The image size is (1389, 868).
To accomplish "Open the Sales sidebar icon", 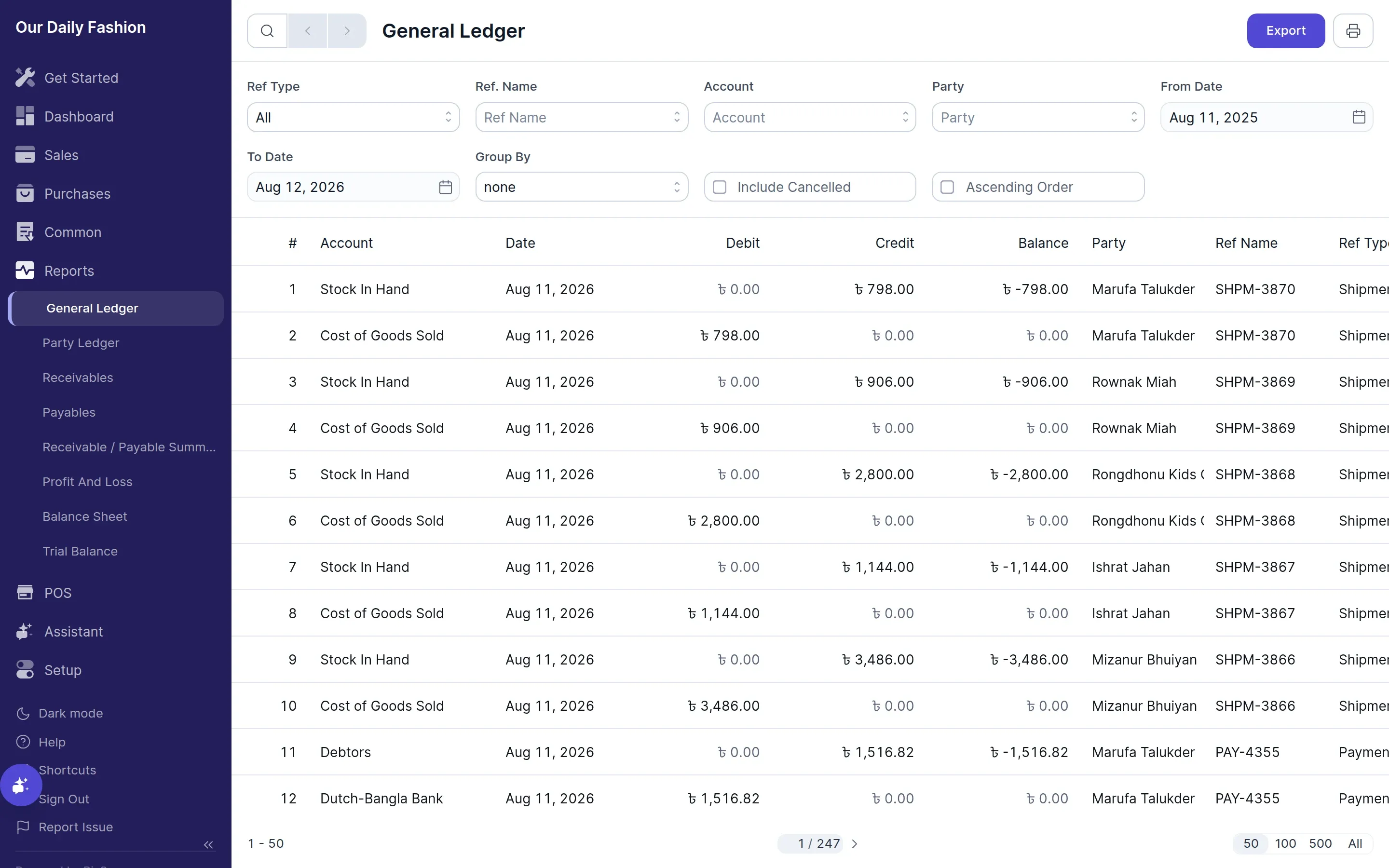I will pos(25,154).
